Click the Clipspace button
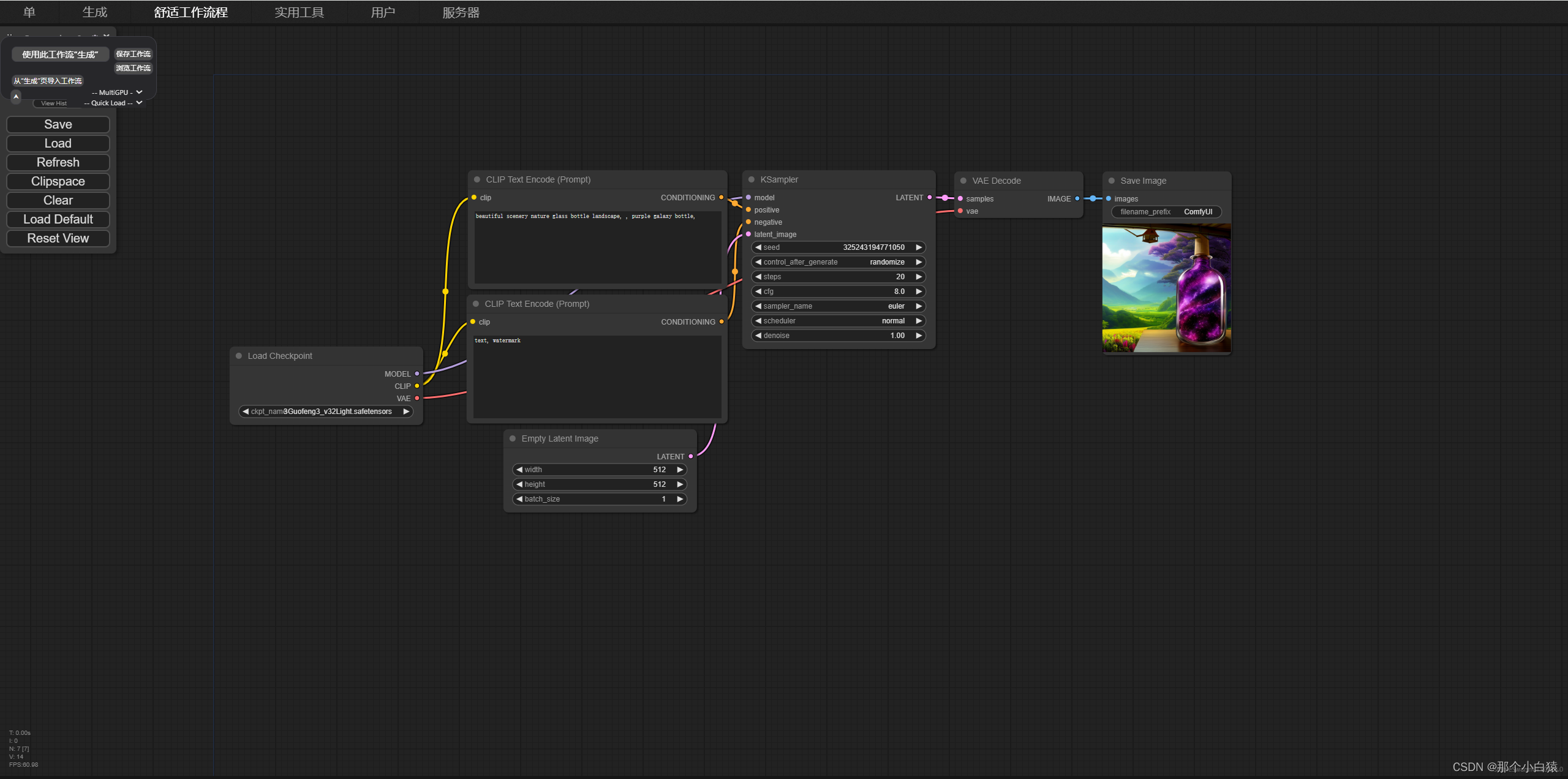The image size is (1568, 779). 58,181
